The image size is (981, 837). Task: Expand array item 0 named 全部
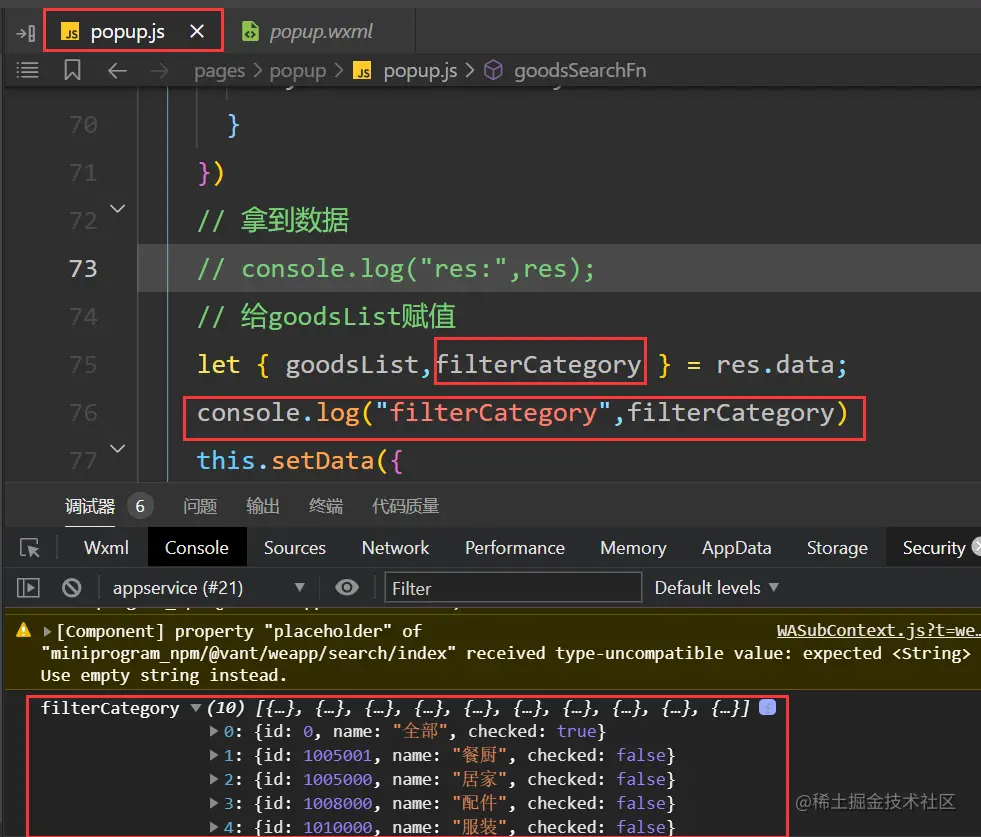click(213, 731)
